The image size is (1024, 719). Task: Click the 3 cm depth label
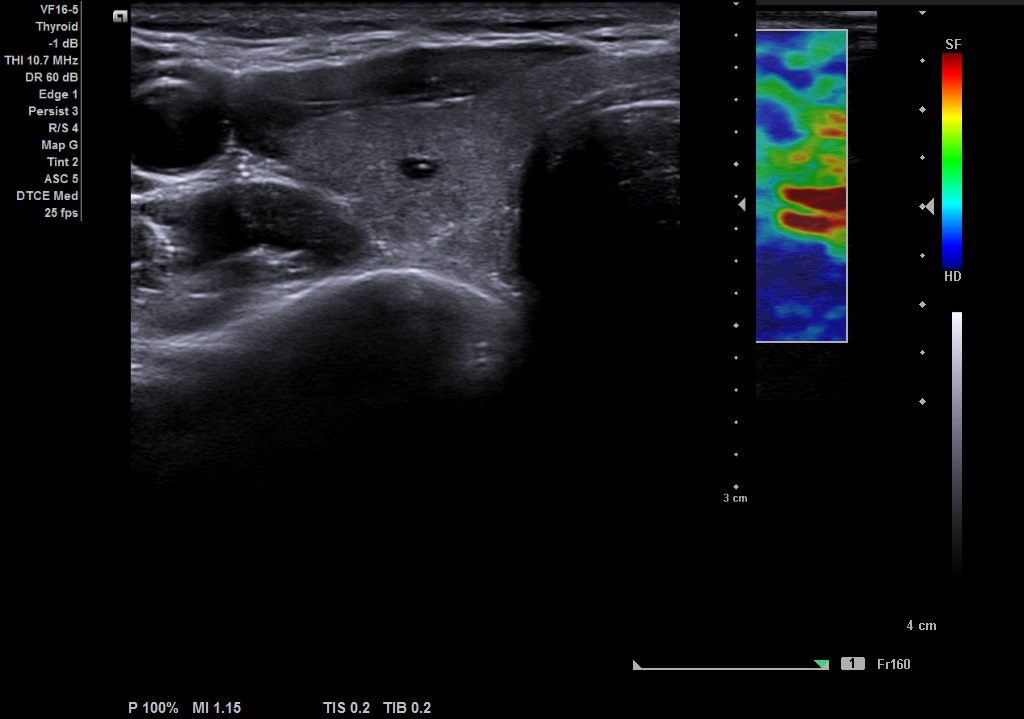[x=735, y=498]
